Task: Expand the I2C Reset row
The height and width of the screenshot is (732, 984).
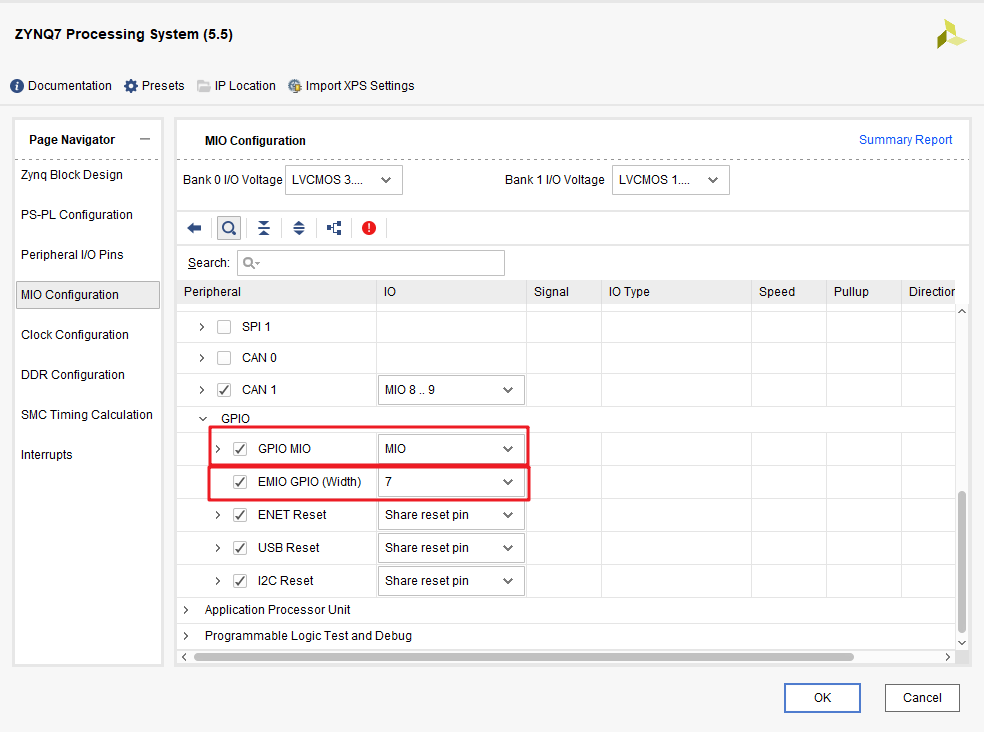Action: 218,581
